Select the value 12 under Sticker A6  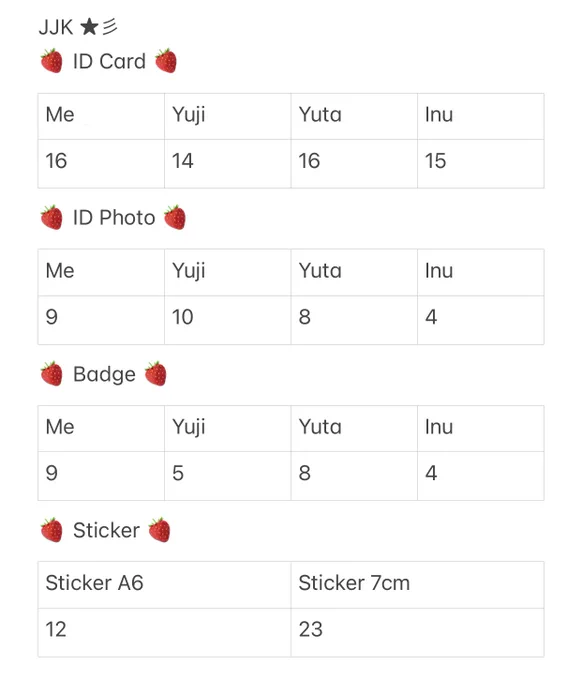[56, 629]
